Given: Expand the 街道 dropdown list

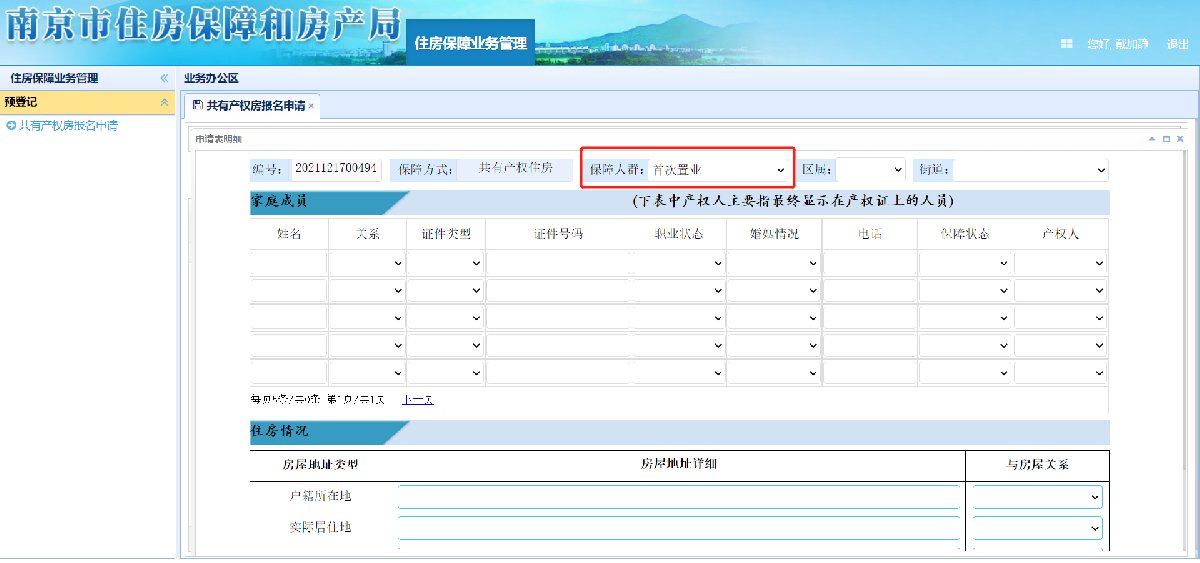Looking at the screenshot, I should 1031,170.
